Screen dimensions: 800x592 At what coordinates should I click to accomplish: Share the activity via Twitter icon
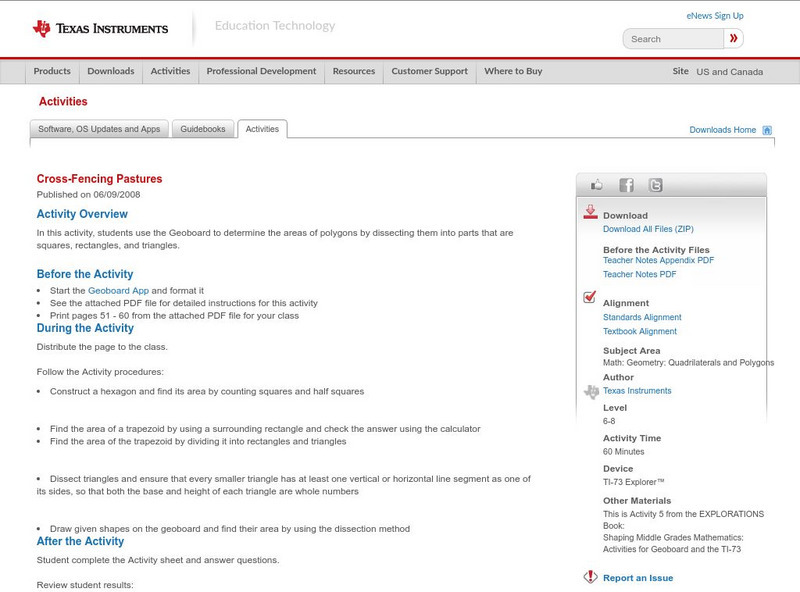655,185
